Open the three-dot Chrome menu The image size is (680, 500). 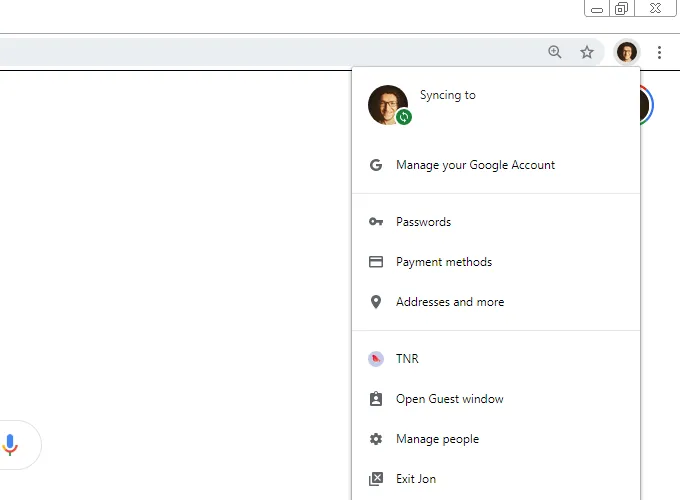[659, 52]
